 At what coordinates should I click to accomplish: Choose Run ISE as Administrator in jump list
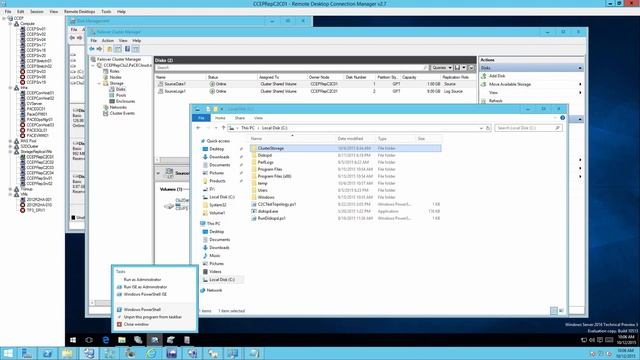coord(145,287)
